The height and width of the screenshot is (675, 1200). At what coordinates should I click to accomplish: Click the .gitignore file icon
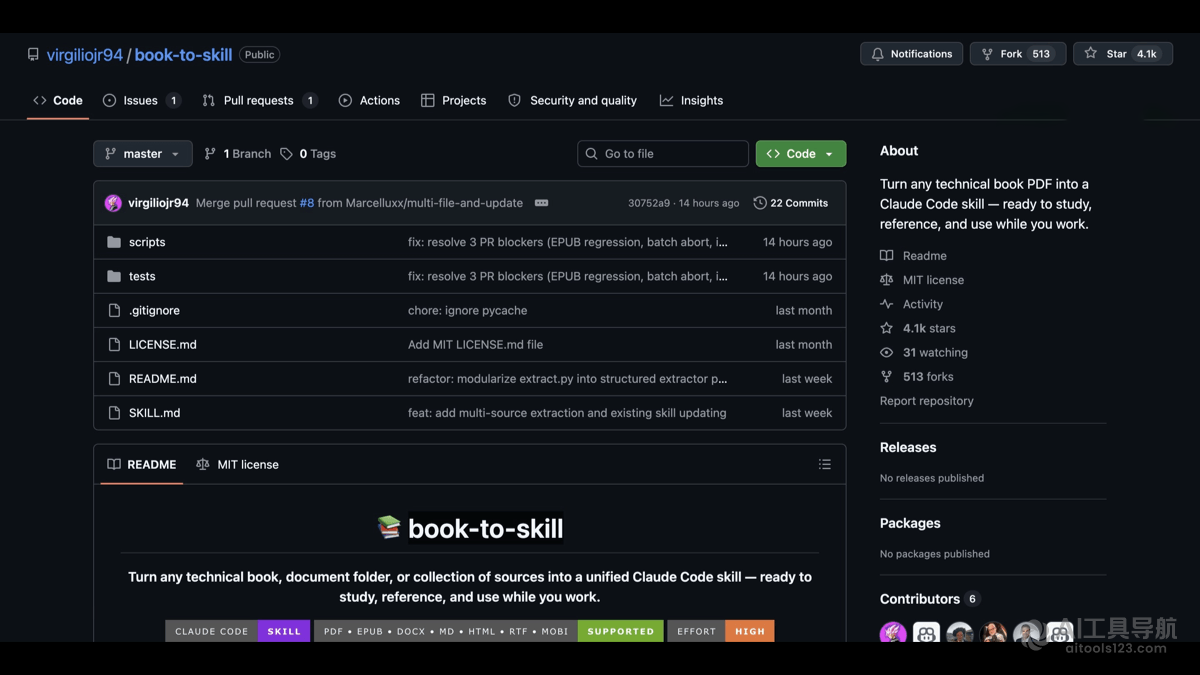(x=114, y=310)
